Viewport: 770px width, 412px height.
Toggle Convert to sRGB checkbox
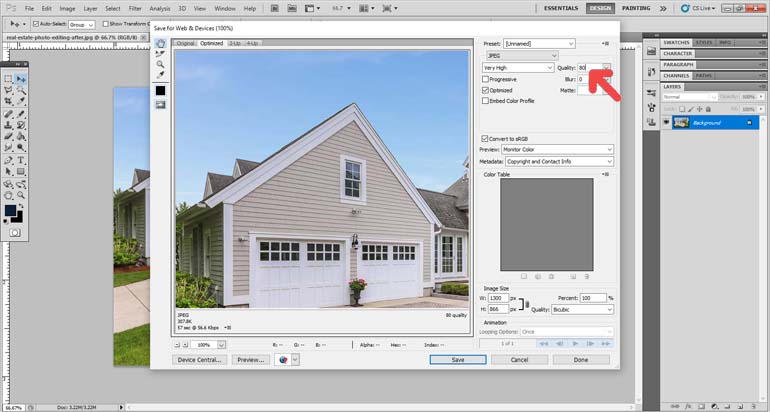pos(485,138)
